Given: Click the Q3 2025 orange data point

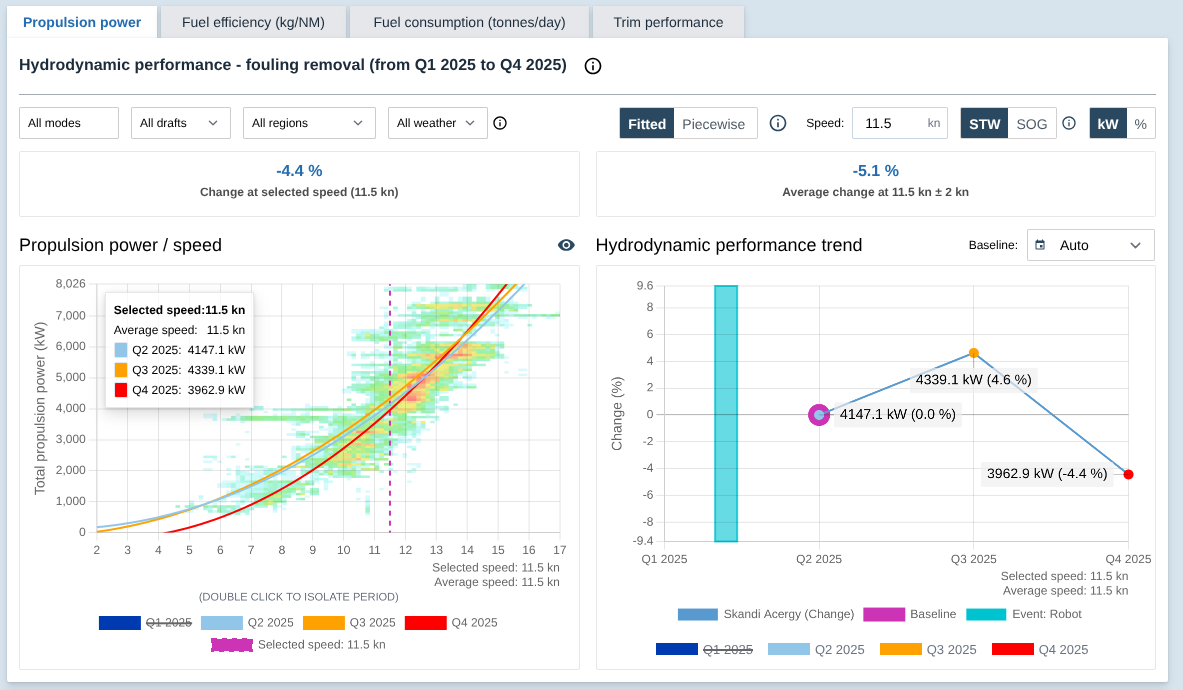Looking at the screenshot, I should (974, 353).
